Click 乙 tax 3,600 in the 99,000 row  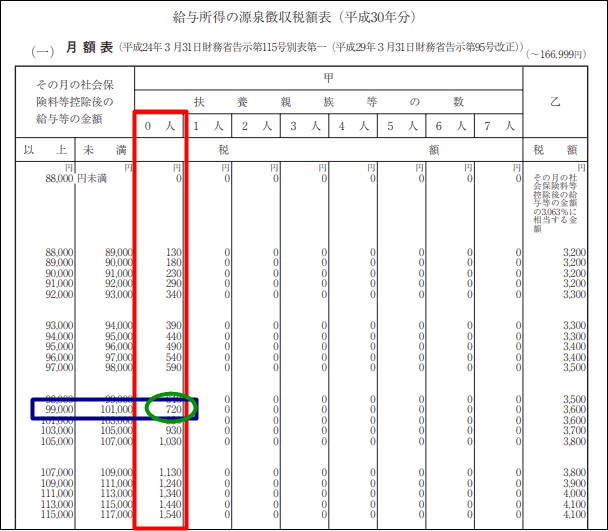point(574,410)
